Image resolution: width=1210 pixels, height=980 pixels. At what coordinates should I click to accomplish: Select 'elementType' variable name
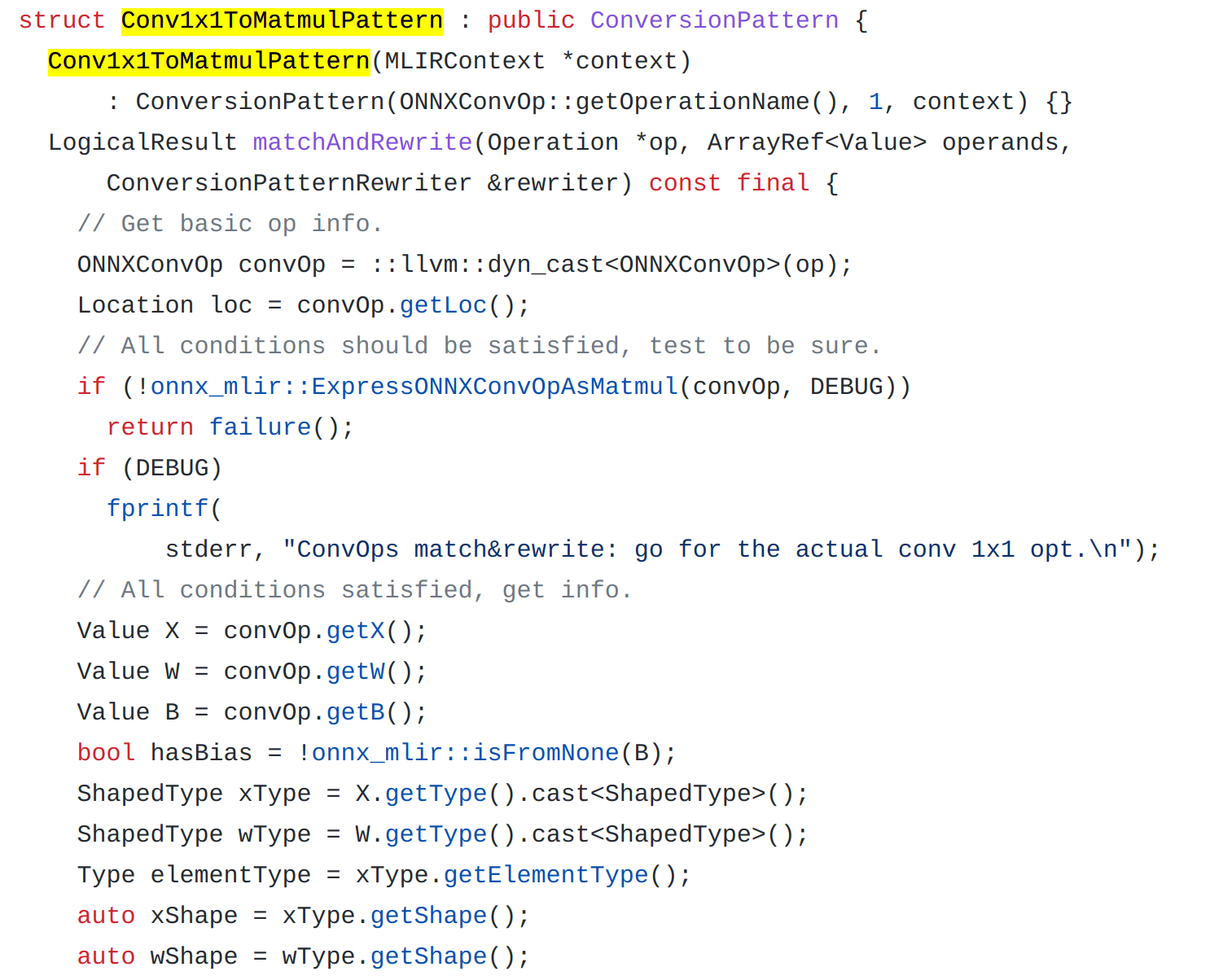pyautogui.click(x=230, y=875)
